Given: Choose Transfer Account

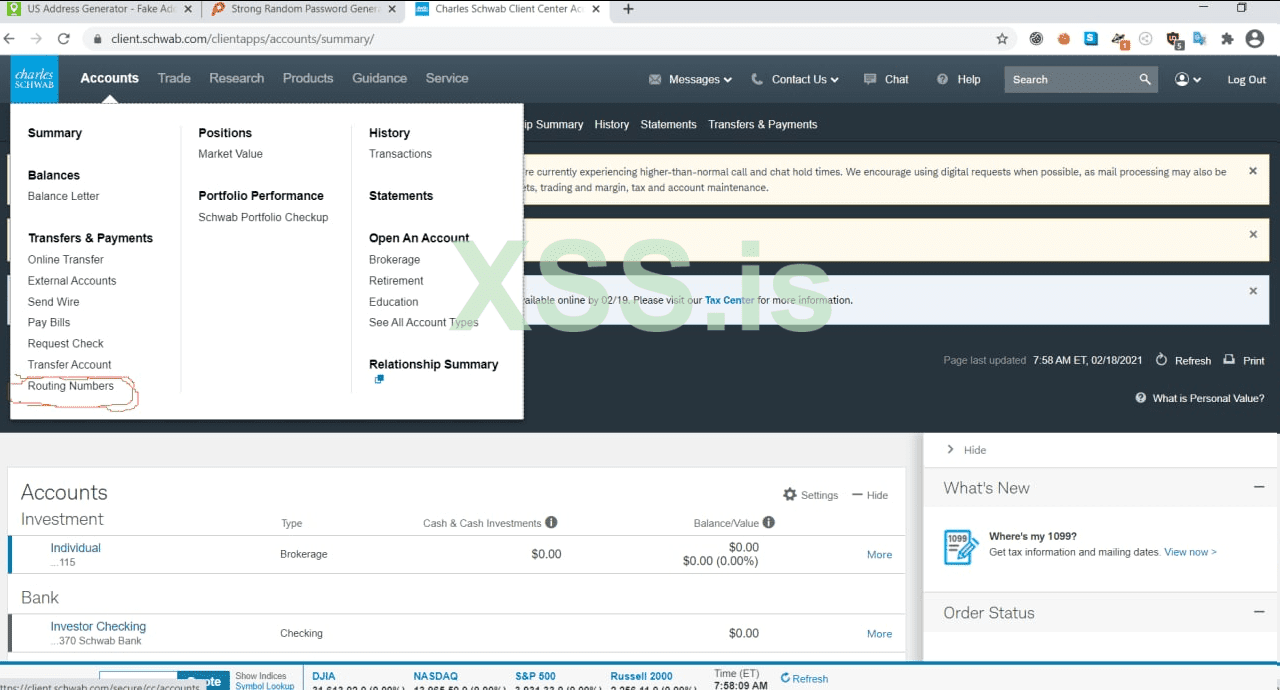Looking at the screenshot, I should [70, 365].
